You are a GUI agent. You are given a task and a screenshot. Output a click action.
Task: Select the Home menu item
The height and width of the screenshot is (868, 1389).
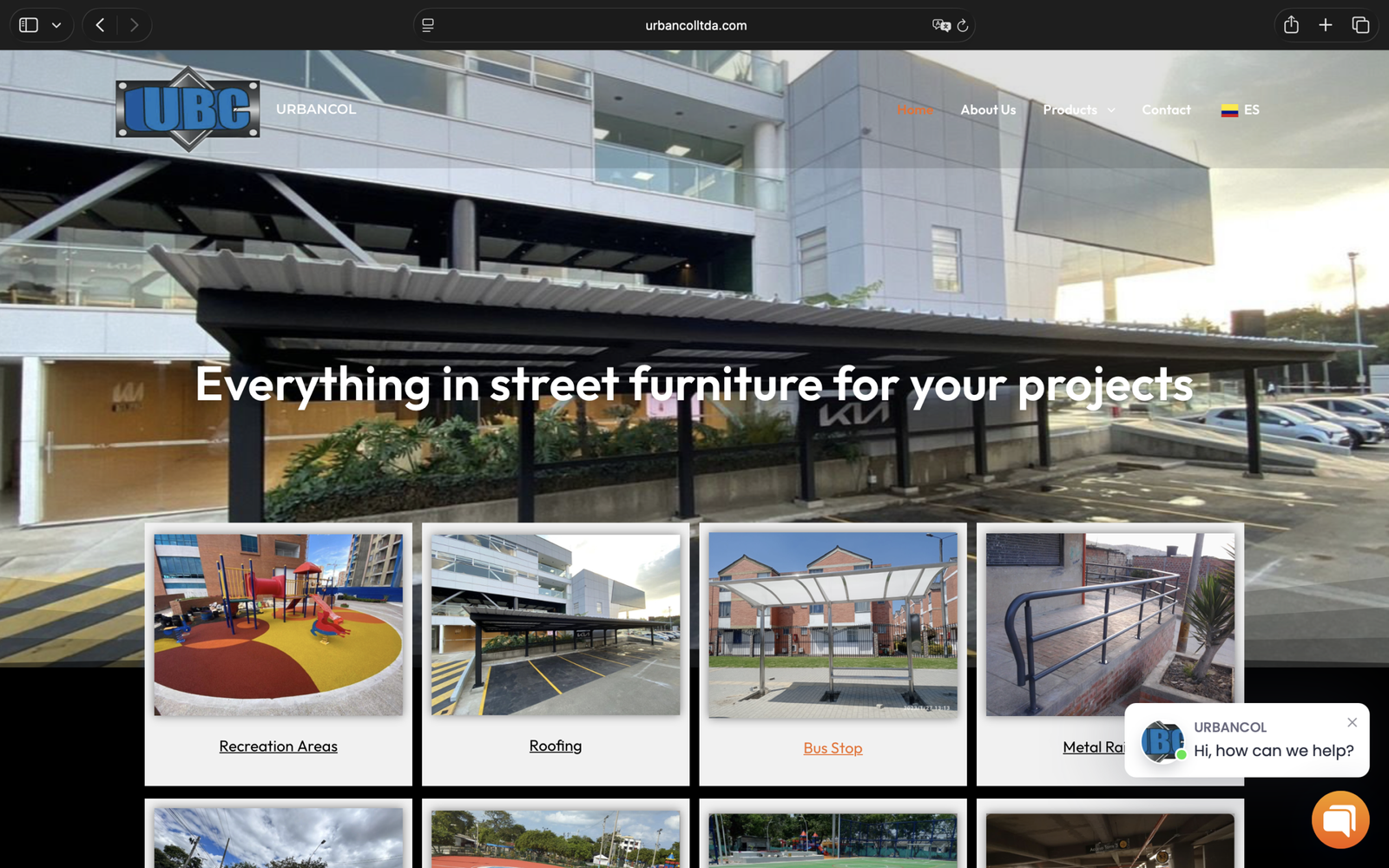(x=915, y=109)
